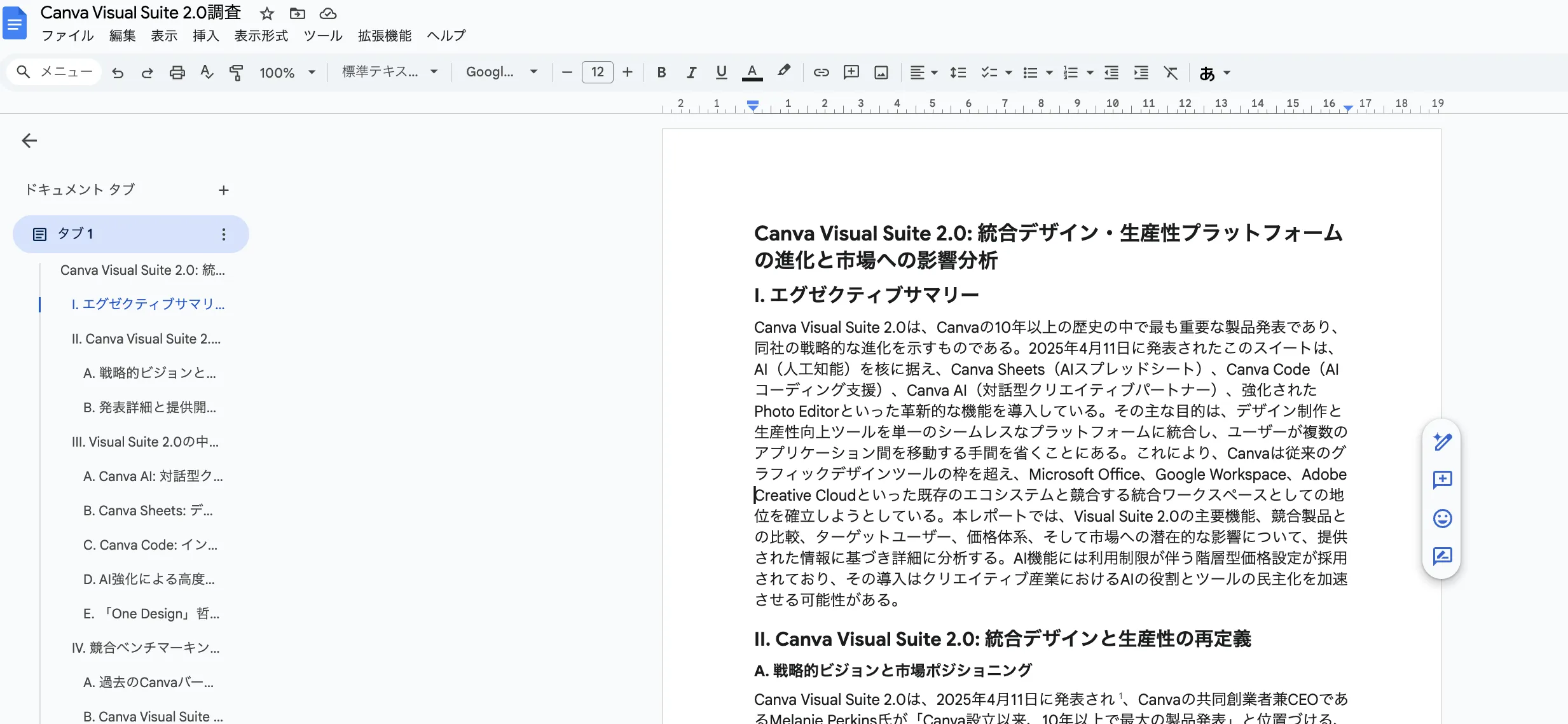Open the 表示形式 menu
The image size is (1568, 724).
tap(261, 36)
